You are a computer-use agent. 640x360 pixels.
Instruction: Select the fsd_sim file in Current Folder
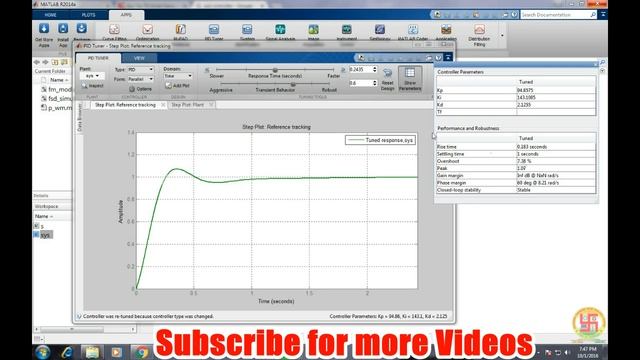tap(56, 98)
